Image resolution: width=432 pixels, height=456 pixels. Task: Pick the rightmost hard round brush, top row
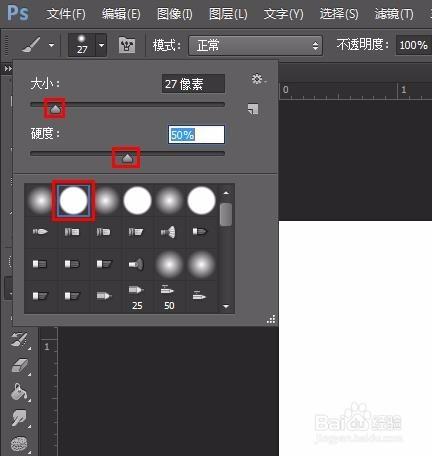pos(201,200)
